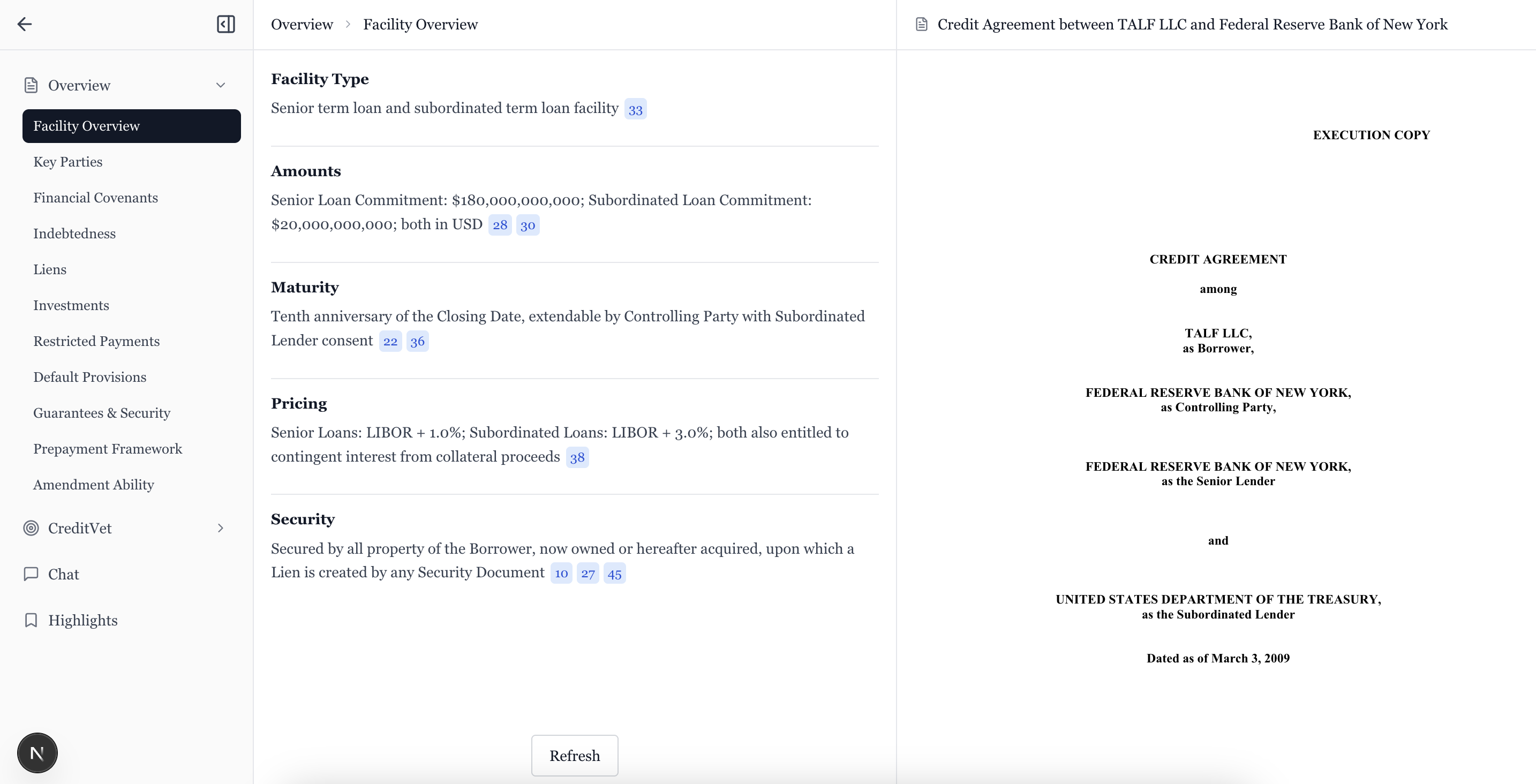The height and width of the screenshot is (784, 1536).
Task: Click the document icon beside Credit Agreement title
Action: tap(921, 25)
